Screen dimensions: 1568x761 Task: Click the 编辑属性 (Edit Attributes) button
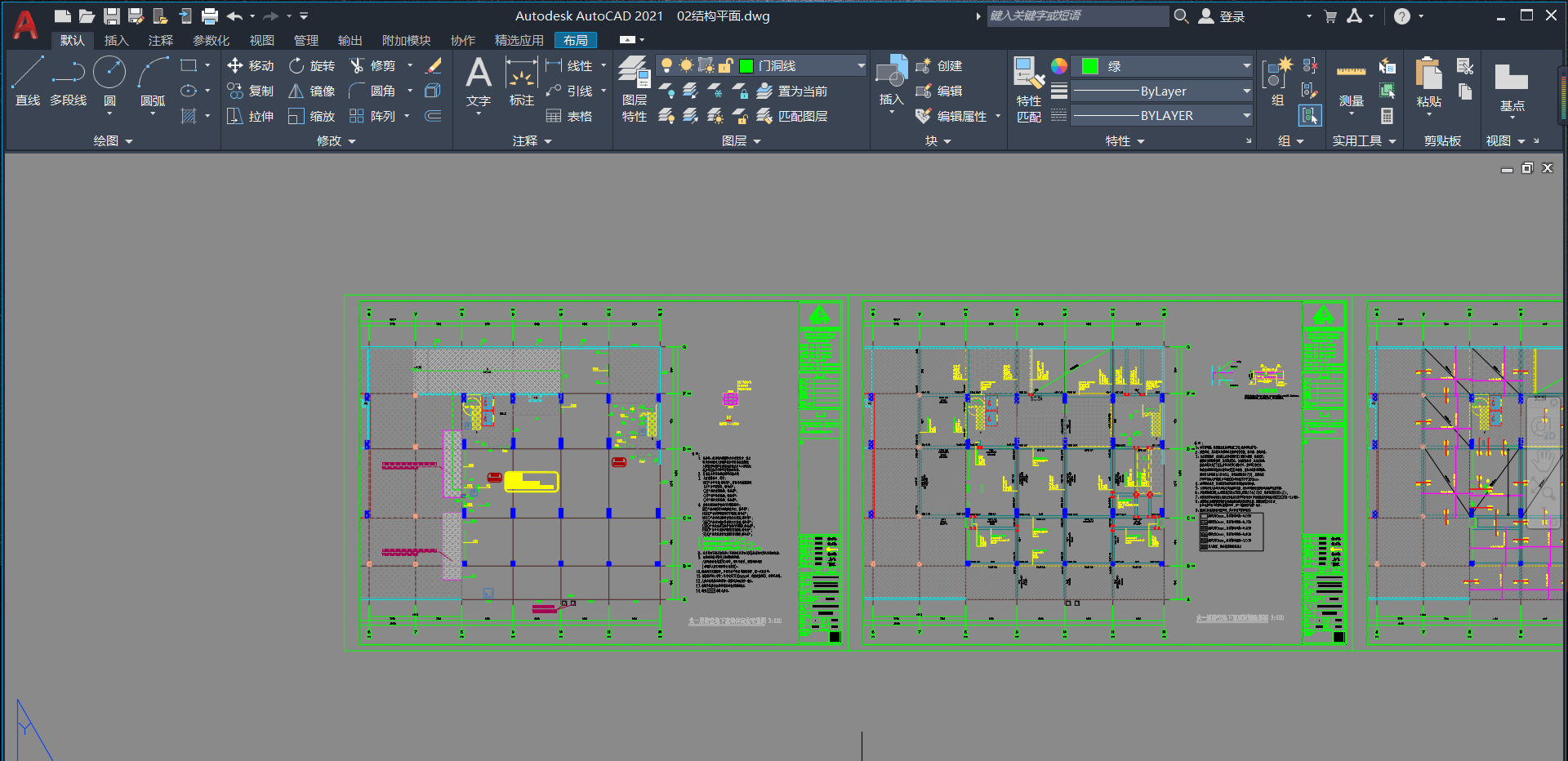coord(951,116)
